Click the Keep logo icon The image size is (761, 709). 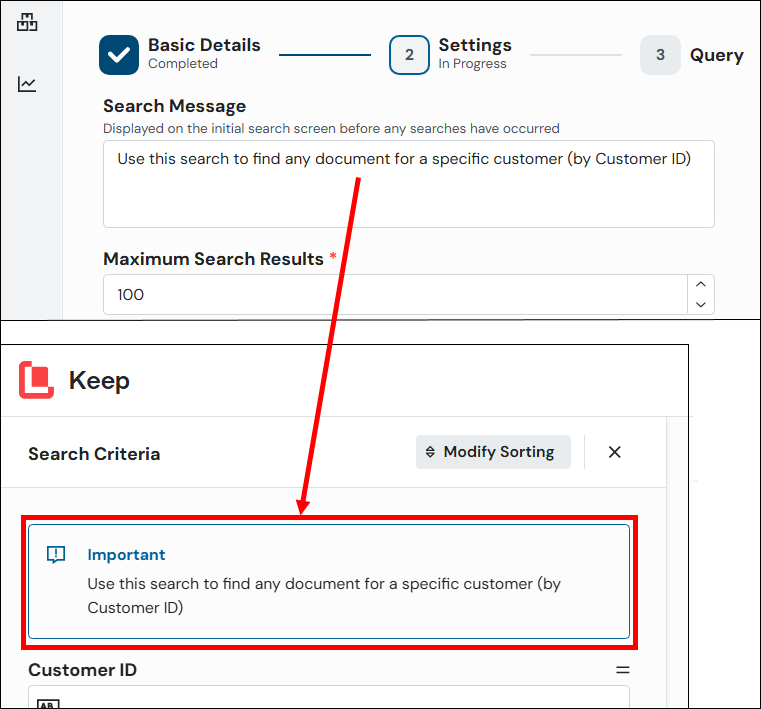pos(36,380)
